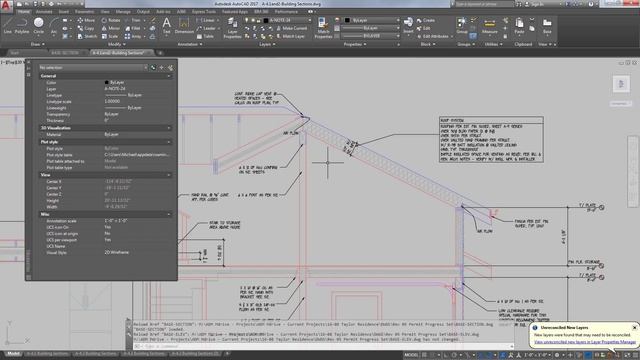Image resolution: width=640 pixels, height=360 pixels.
Task: Click the Stretch tool
Action: [87, 36]
